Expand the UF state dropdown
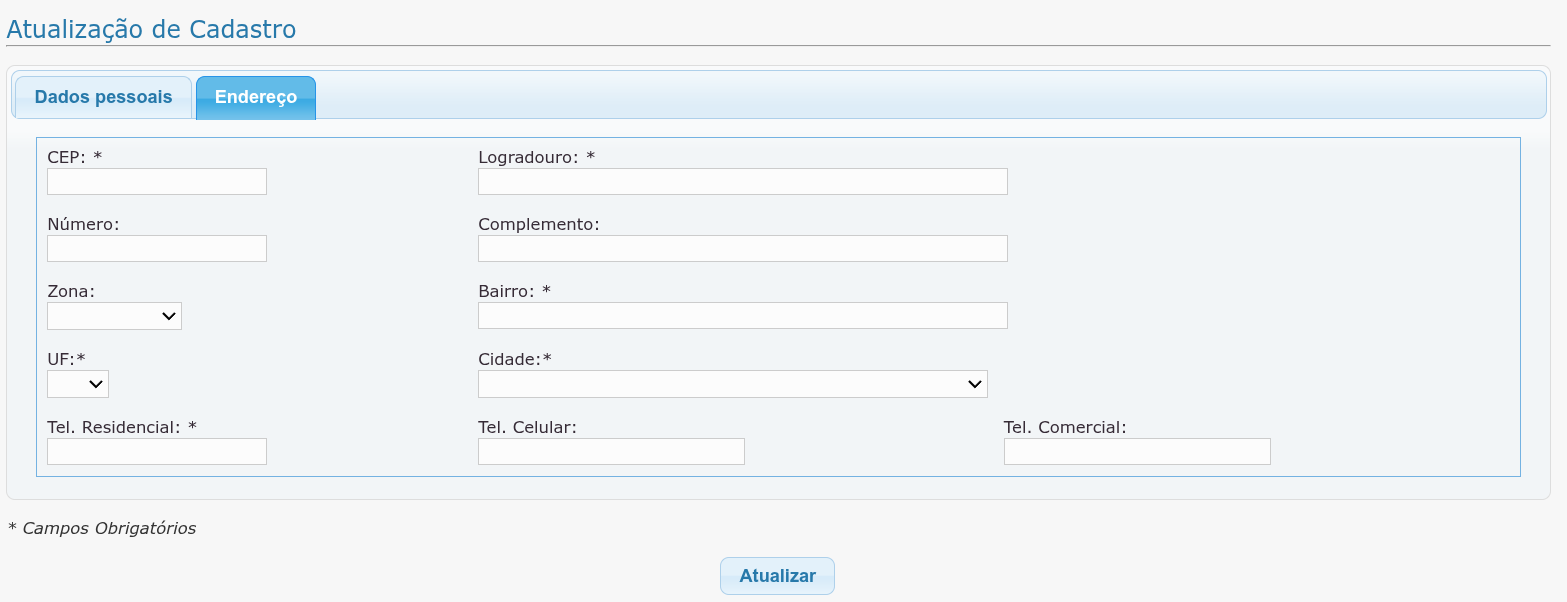 pos(78,384)
